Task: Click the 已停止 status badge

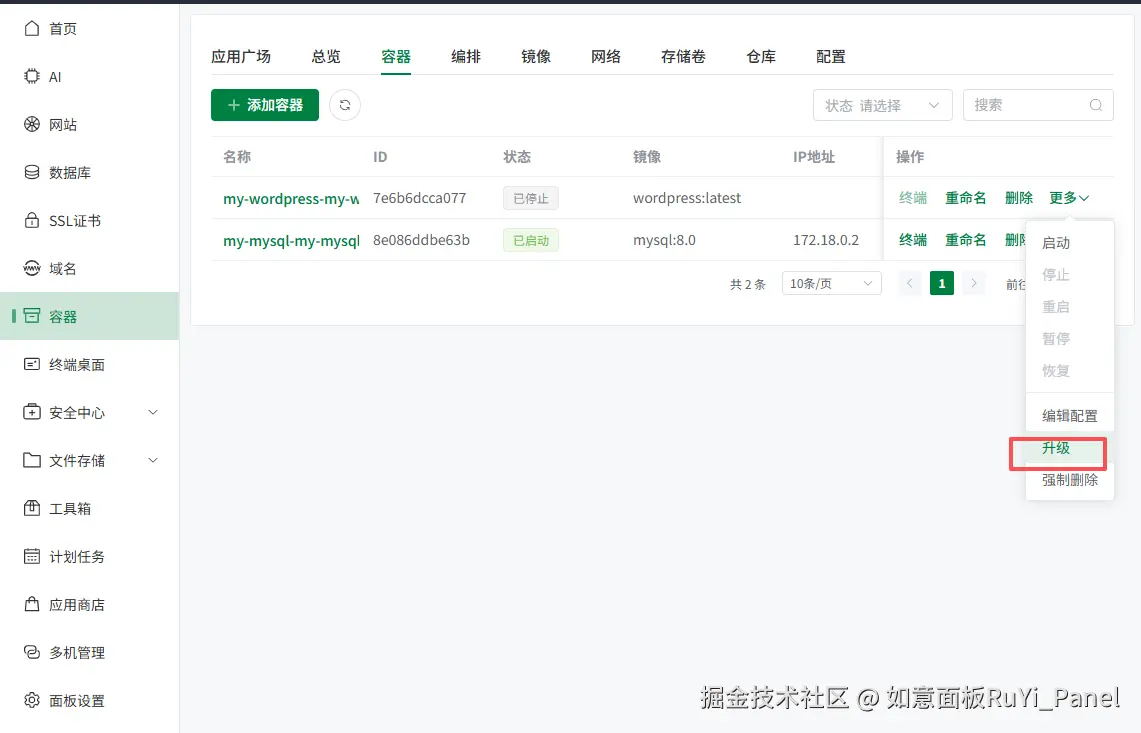Action: click(x=530, y=198)
